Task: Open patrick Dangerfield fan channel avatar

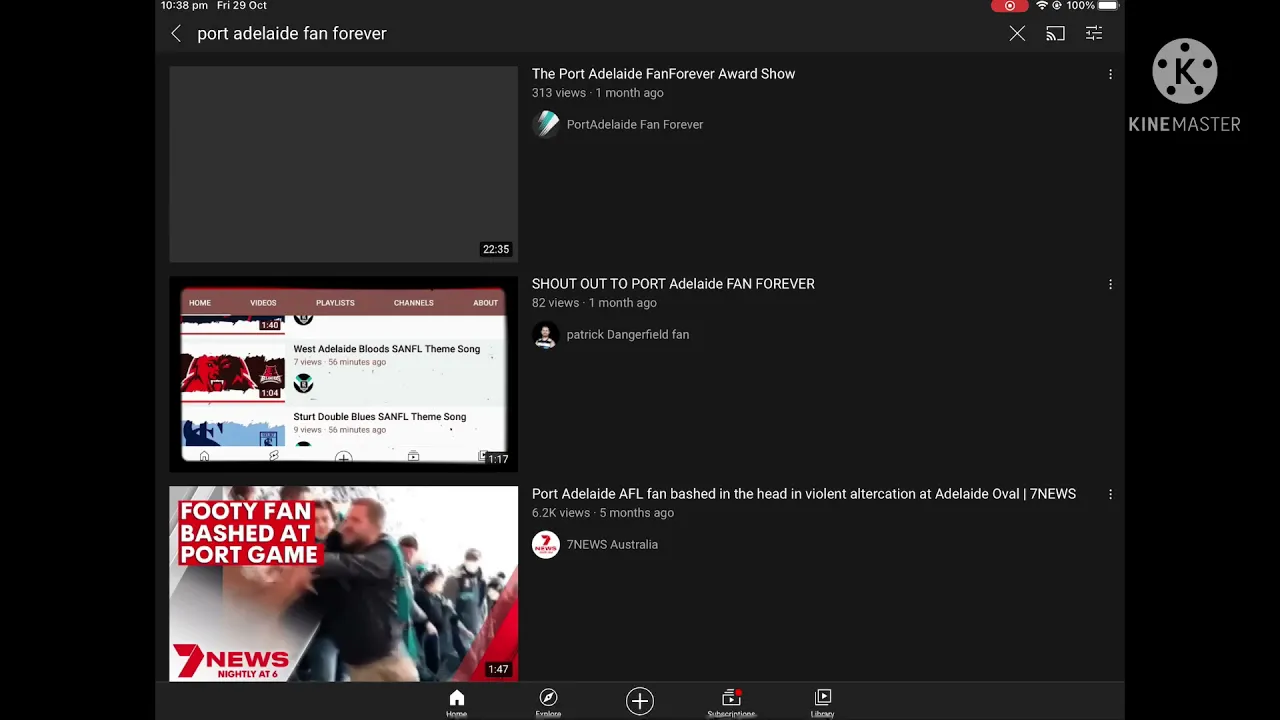Action: click(x=546, y=334)
